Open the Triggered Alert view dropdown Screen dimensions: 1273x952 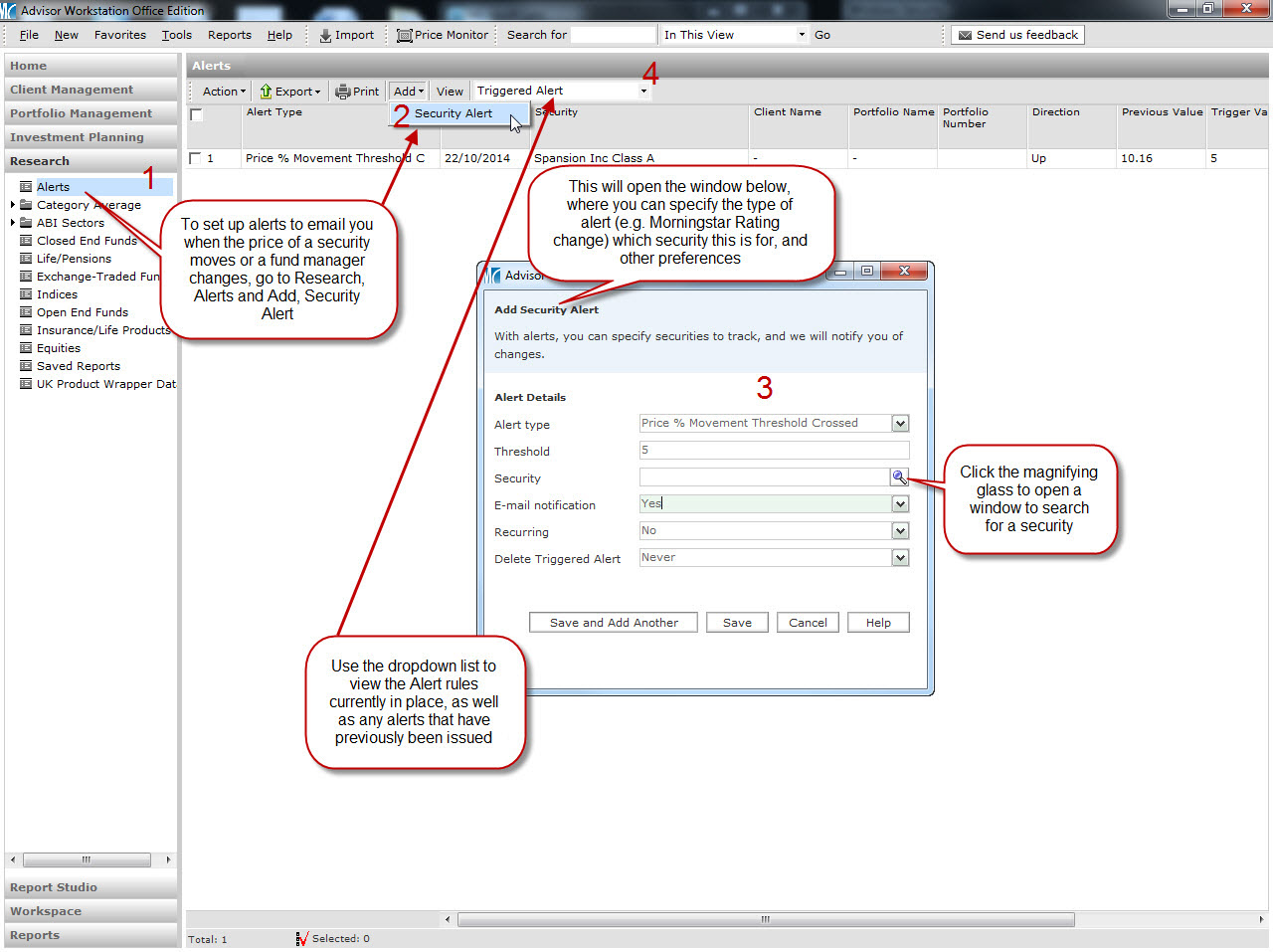click(643, 91)
